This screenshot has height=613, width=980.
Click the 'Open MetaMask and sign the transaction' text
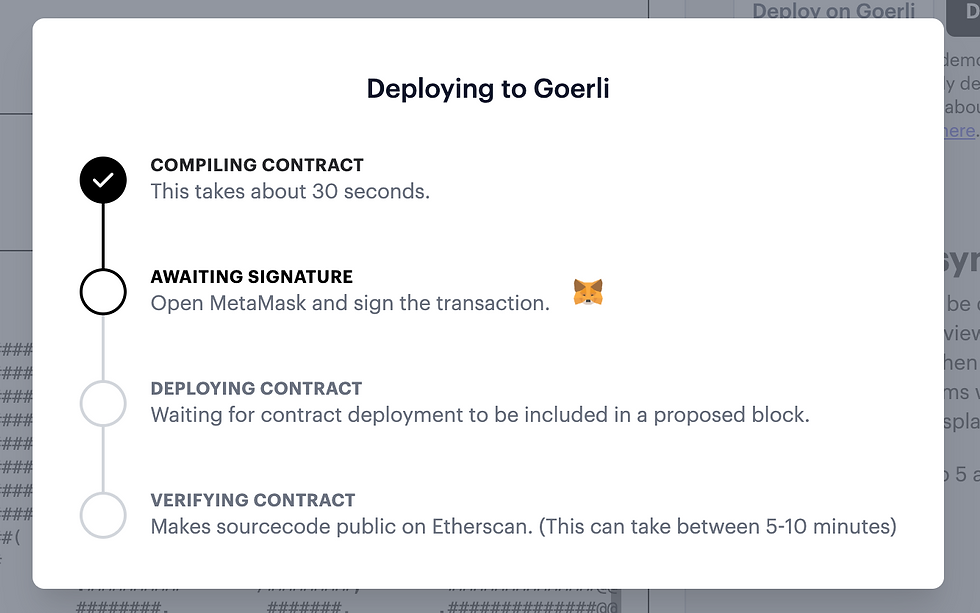click(x=350, y=303)
